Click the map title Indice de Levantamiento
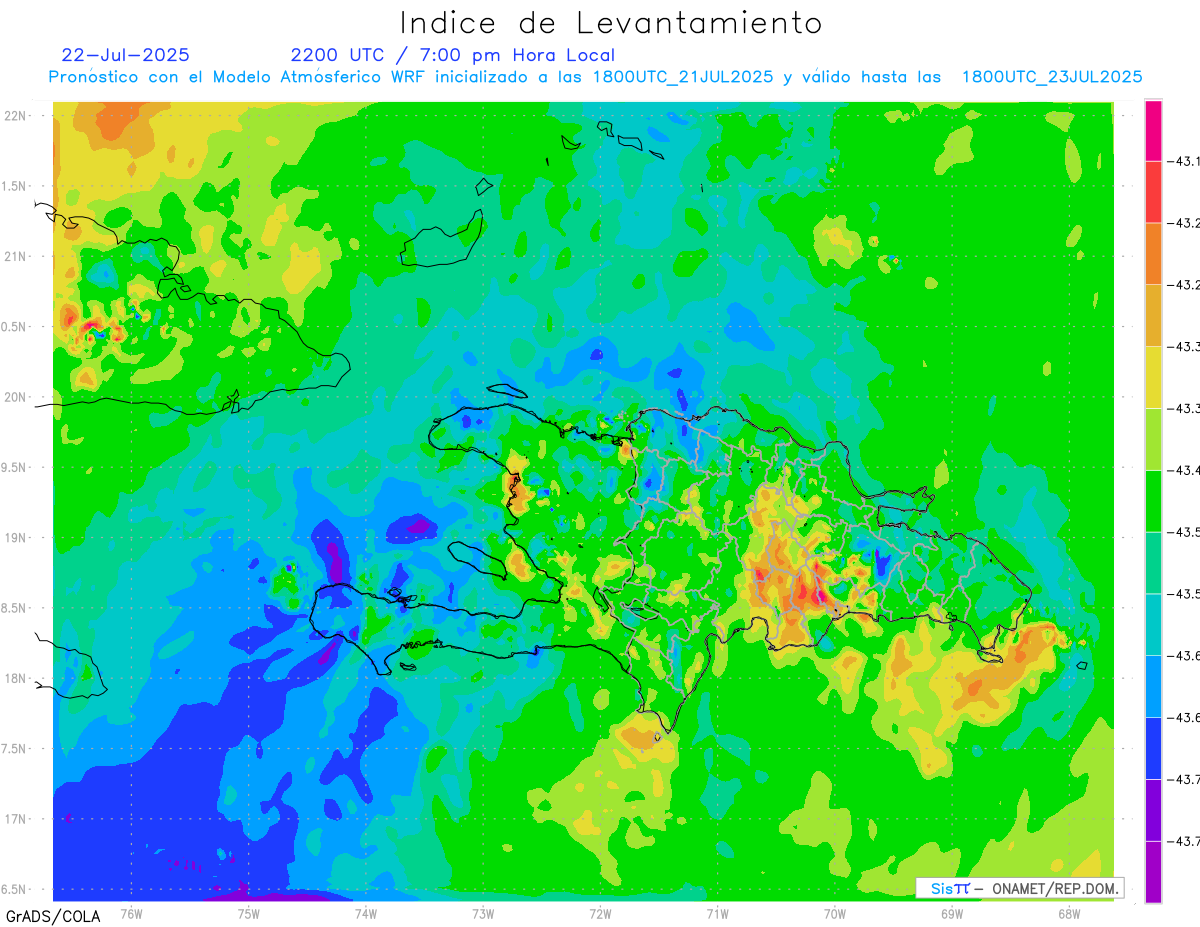Viewport: 1200px width, 927px height. pyautogui.click(x=611, y=22)
